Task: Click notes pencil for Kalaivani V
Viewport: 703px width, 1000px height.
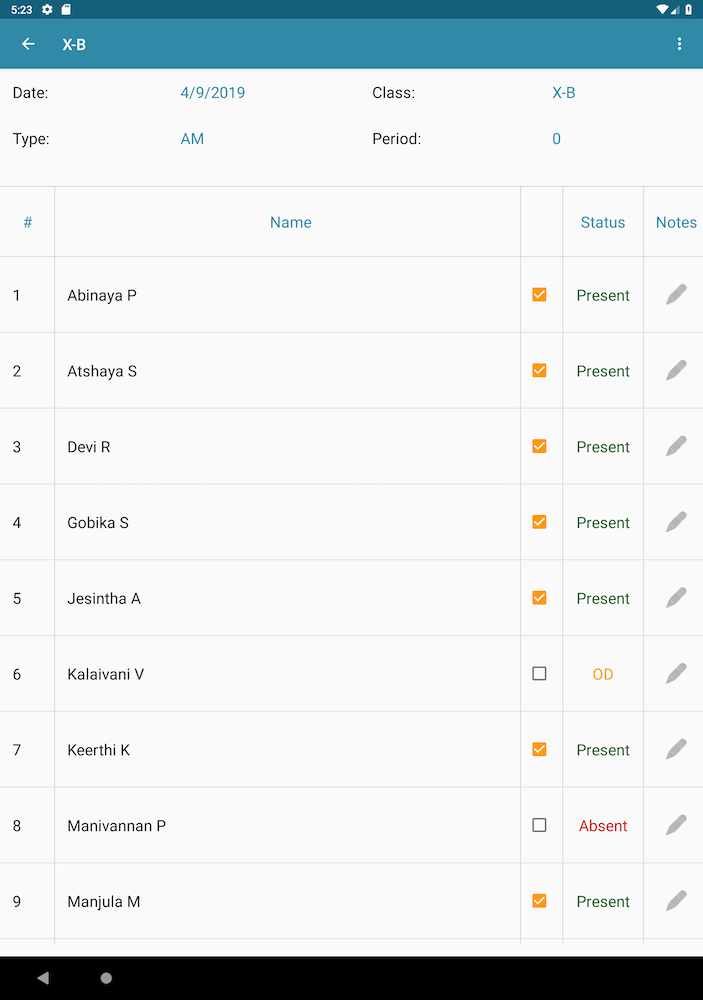Action: (676, 674)
